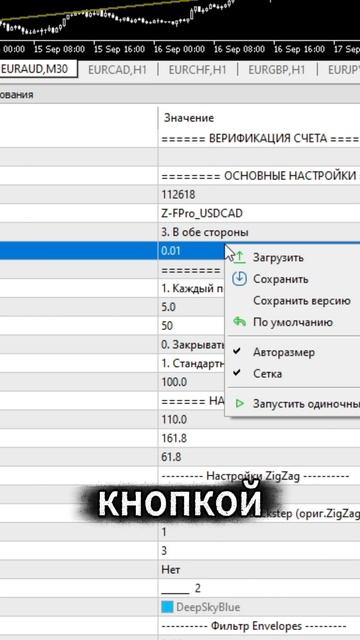Click the 161.8 value cell

click(x=259, y=438)
